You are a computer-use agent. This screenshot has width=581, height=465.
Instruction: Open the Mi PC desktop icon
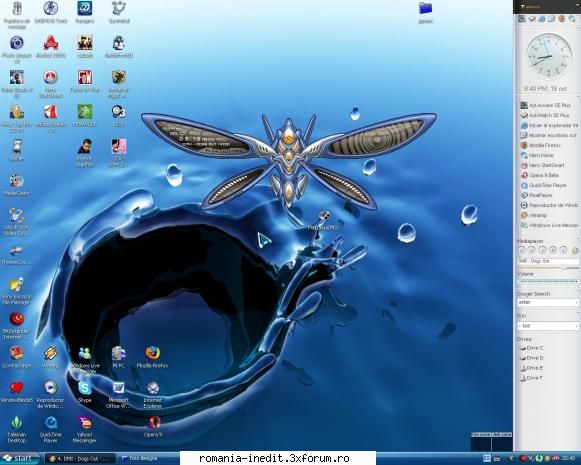point(119,357)
